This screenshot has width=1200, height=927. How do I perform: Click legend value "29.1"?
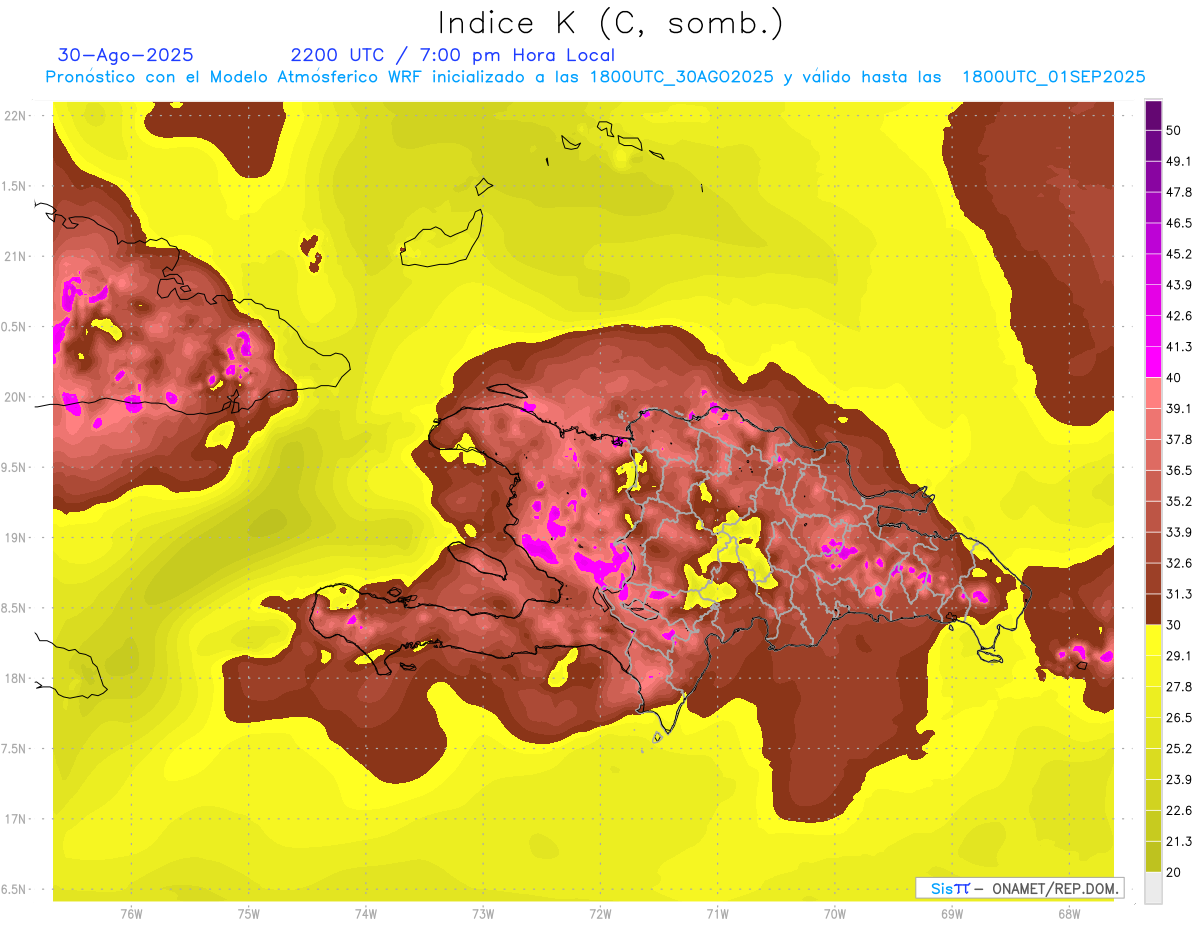tap(1179, 656)
